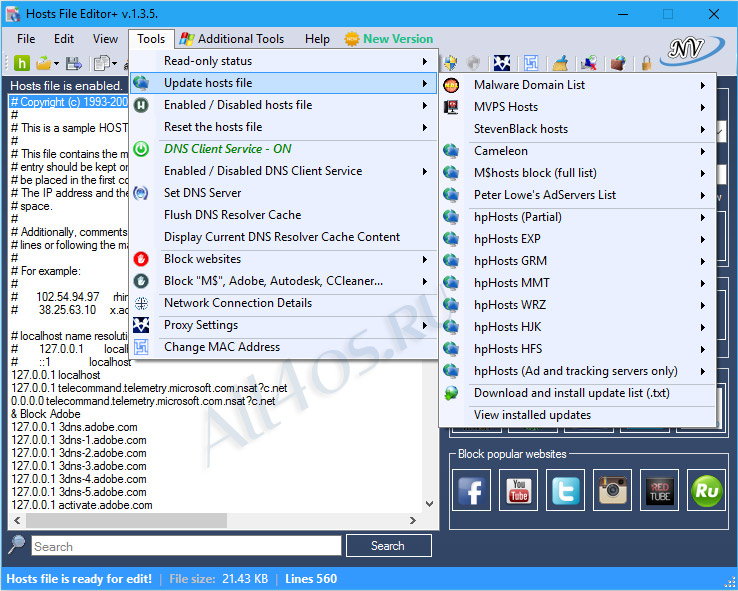
Task: Click the MVPS Hosts computer icon
Action: click(x=451, y=107)
